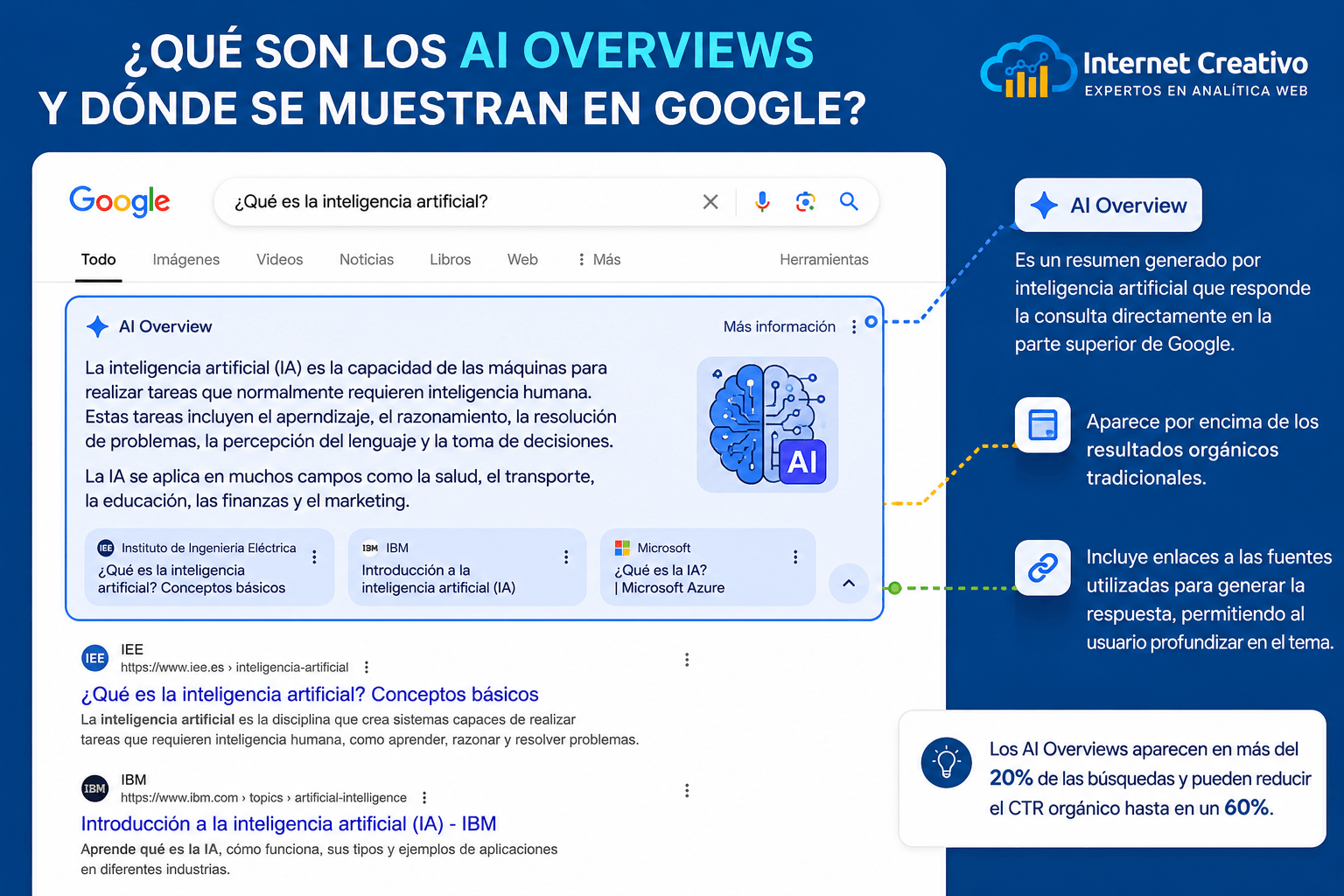
Task: Expand the Más menu of search tabs
Action: point(598,260)
